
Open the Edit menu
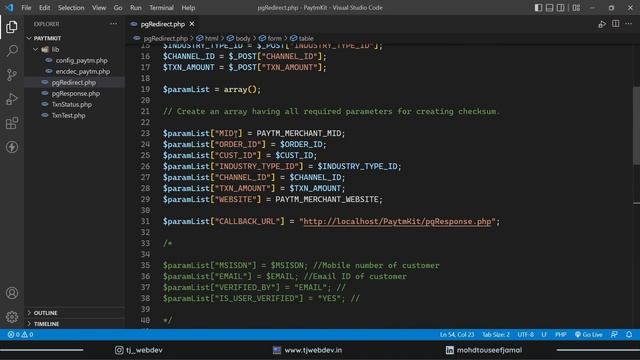[x=44, y=8]
